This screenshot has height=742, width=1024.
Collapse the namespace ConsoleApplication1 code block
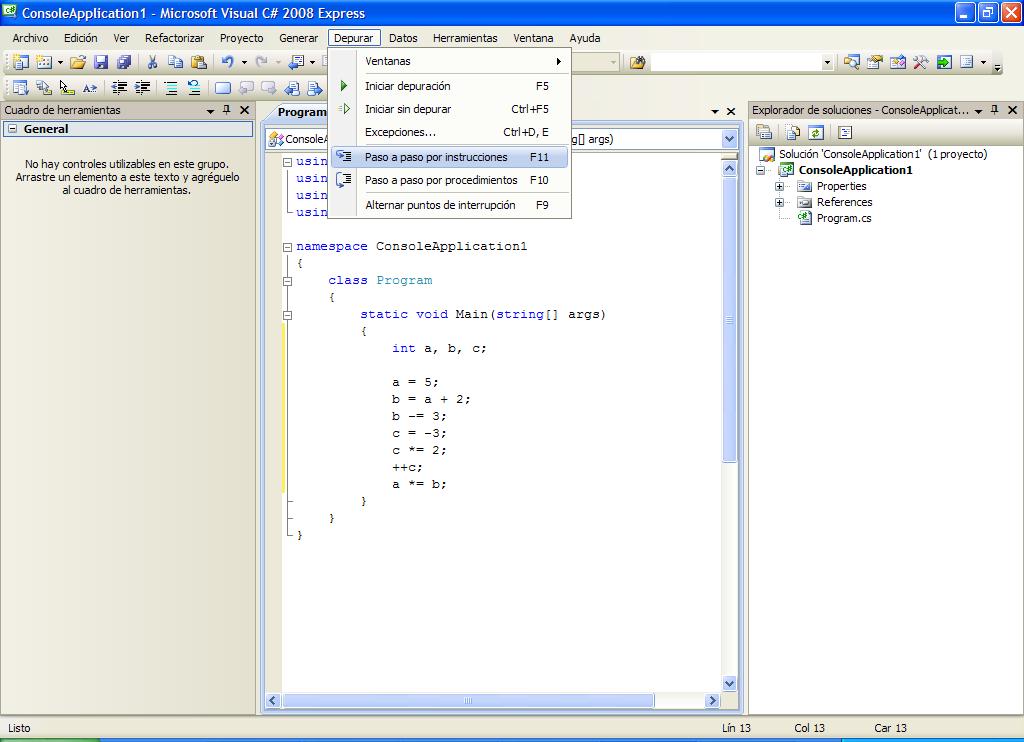click(x=287, y=247)
